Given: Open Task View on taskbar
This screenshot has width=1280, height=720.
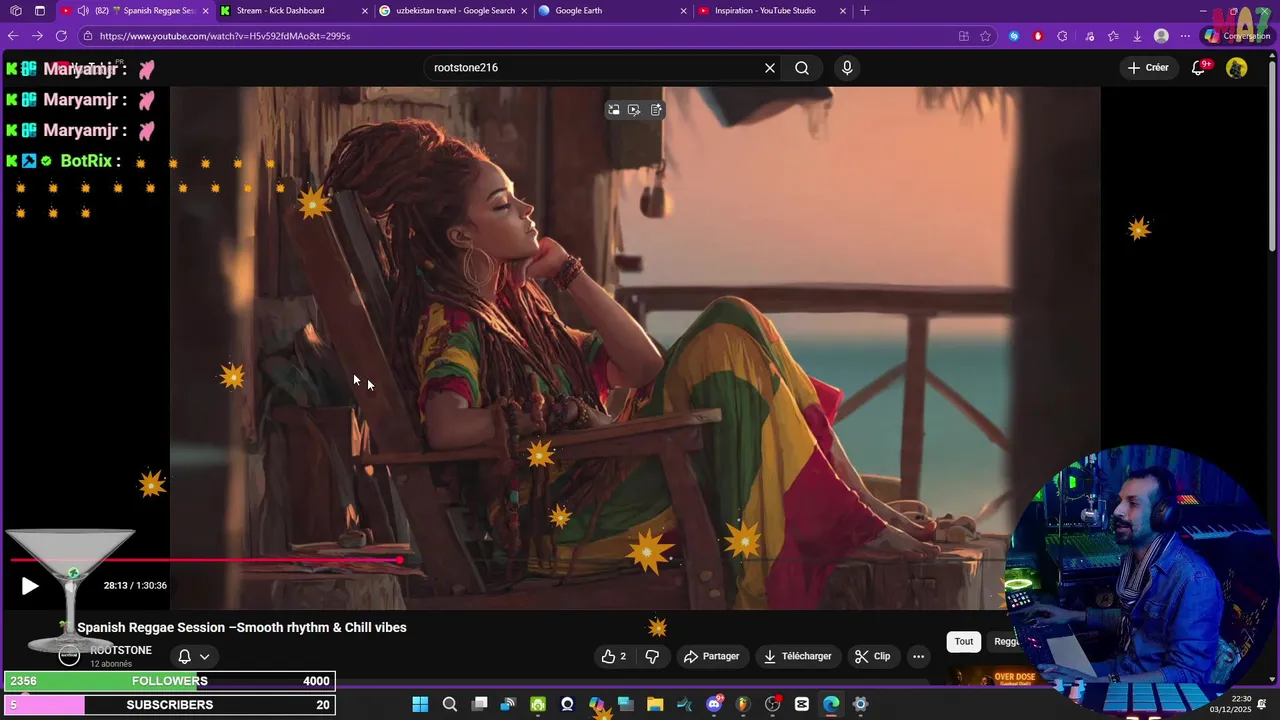Looking at the screenshot, I should pyautogui.click(x=480, y=704).
